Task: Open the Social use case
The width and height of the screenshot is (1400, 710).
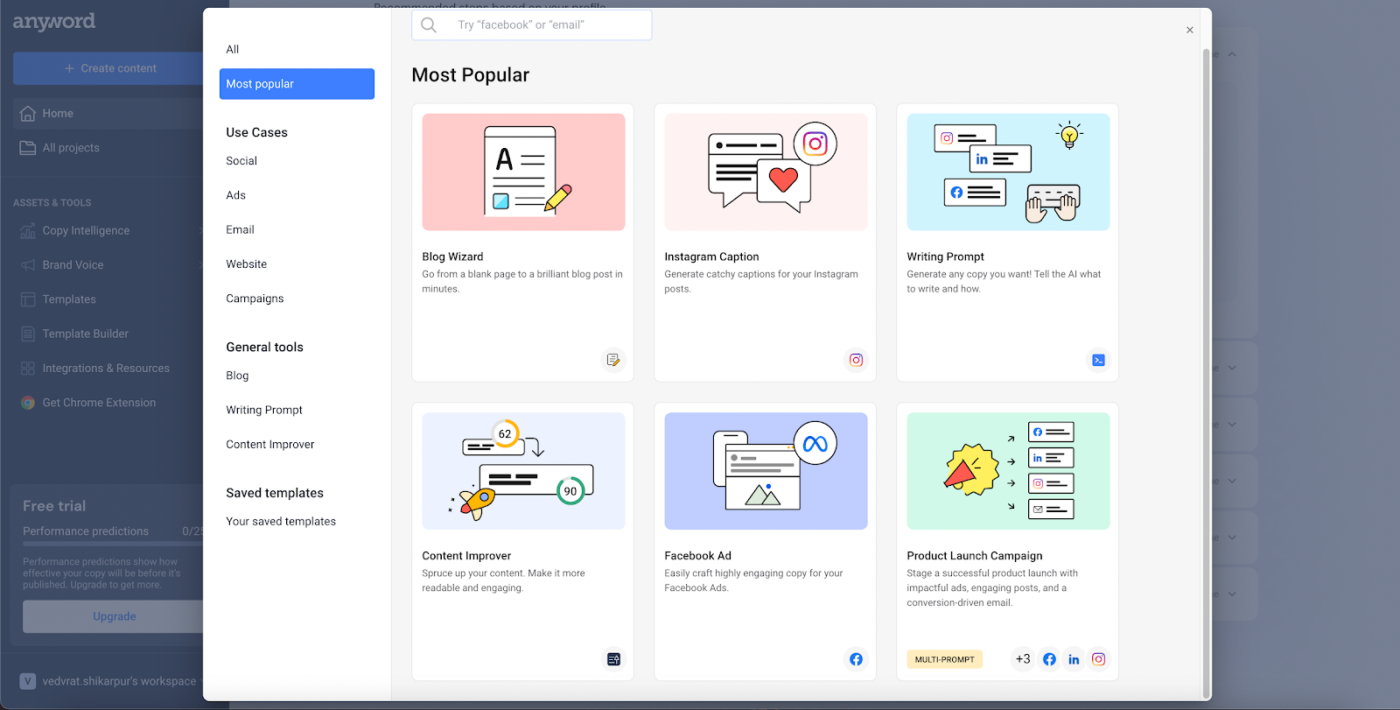Action: click(x=241, y=161)
